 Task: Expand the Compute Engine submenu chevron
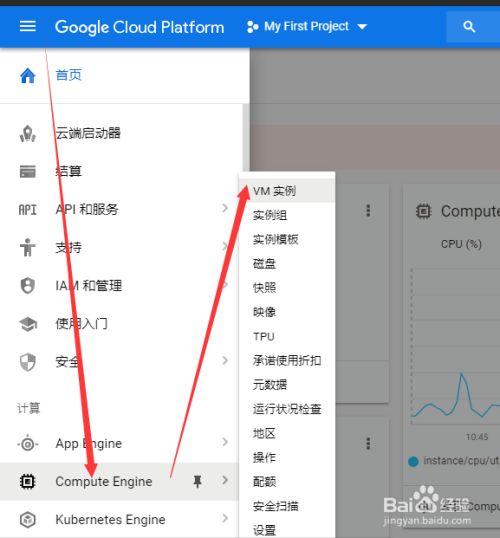tap(225, 480)
